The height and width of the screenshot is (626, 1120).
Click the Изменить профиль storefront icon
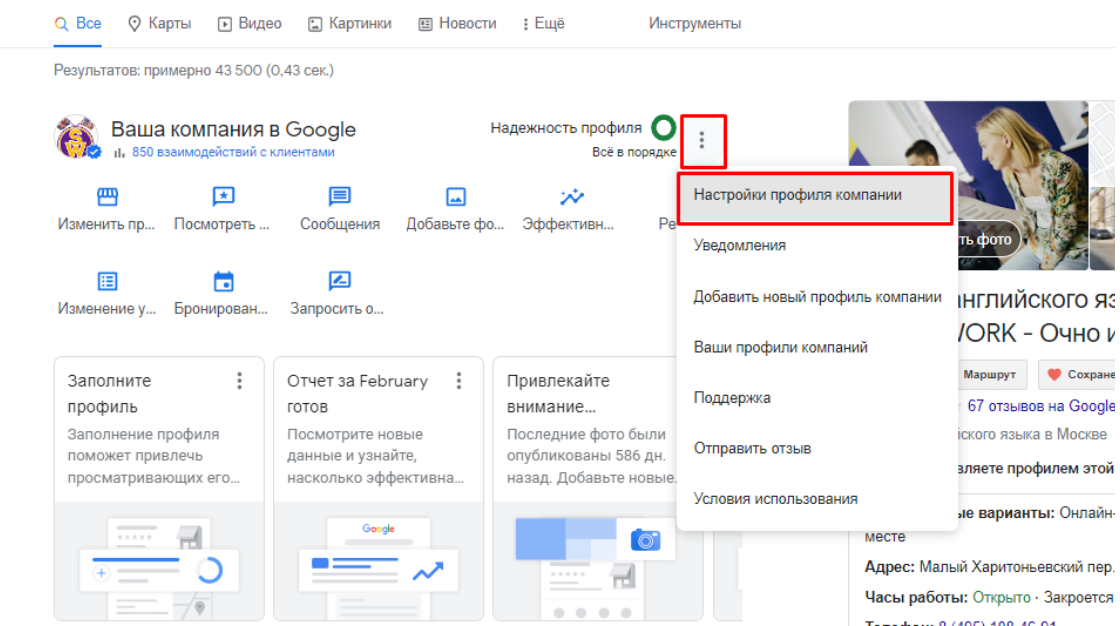(107, 196)
